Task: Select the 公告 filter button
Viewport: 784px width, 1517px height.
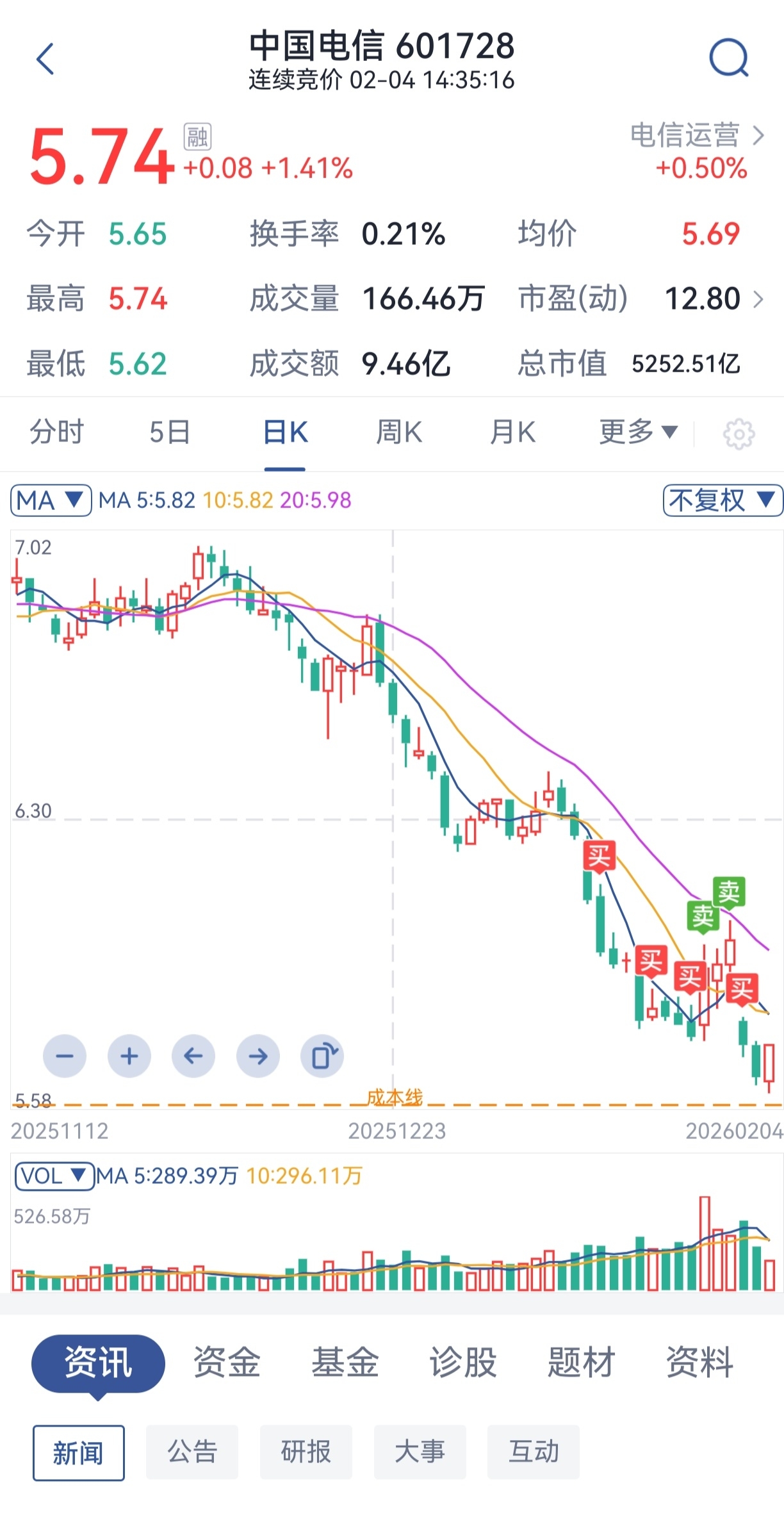Action: tap(192, 1452)
